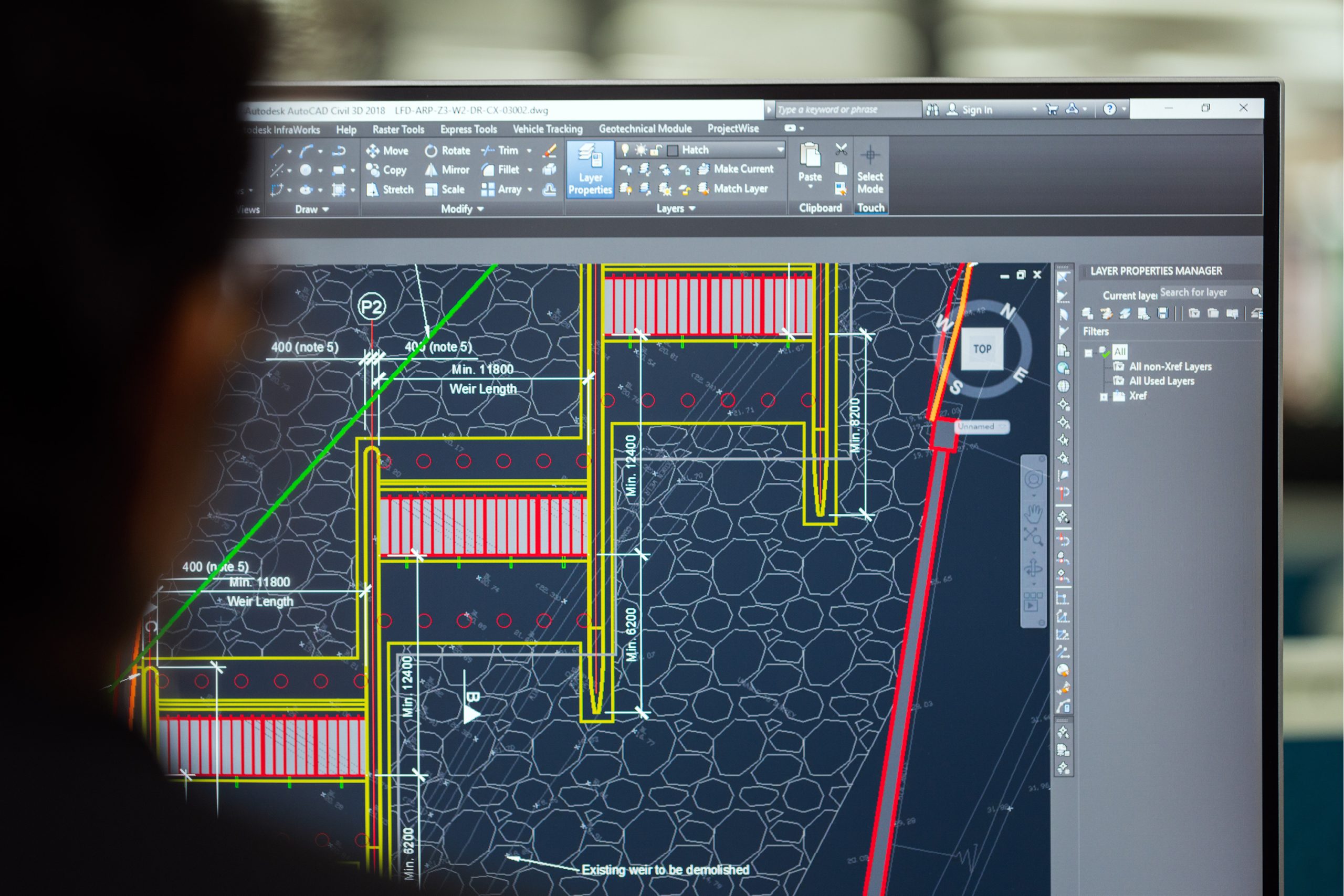Click the Erase icon next to Trim
Image resolution: width=1344 pixels, height=896 pixels.
click(x=550, y=150)
